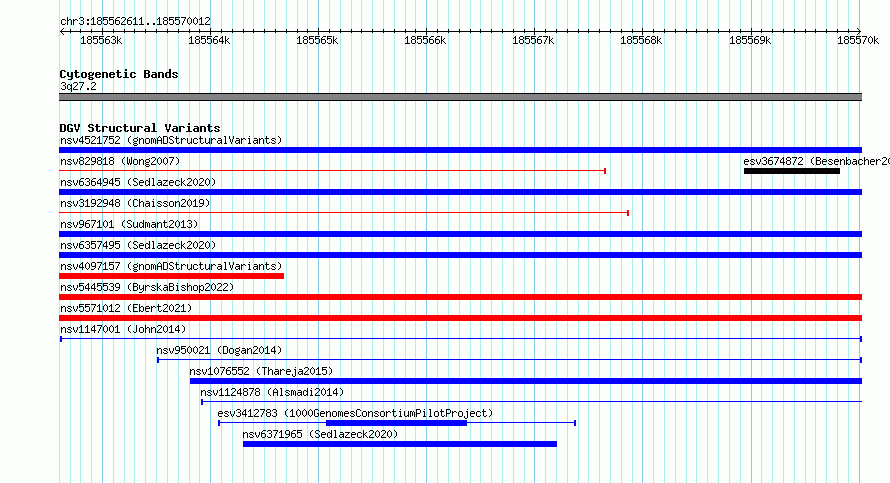Open variant label nsv1147001 (John2014)
Viewport: 890px width, 483px height.
coord(123,329)
